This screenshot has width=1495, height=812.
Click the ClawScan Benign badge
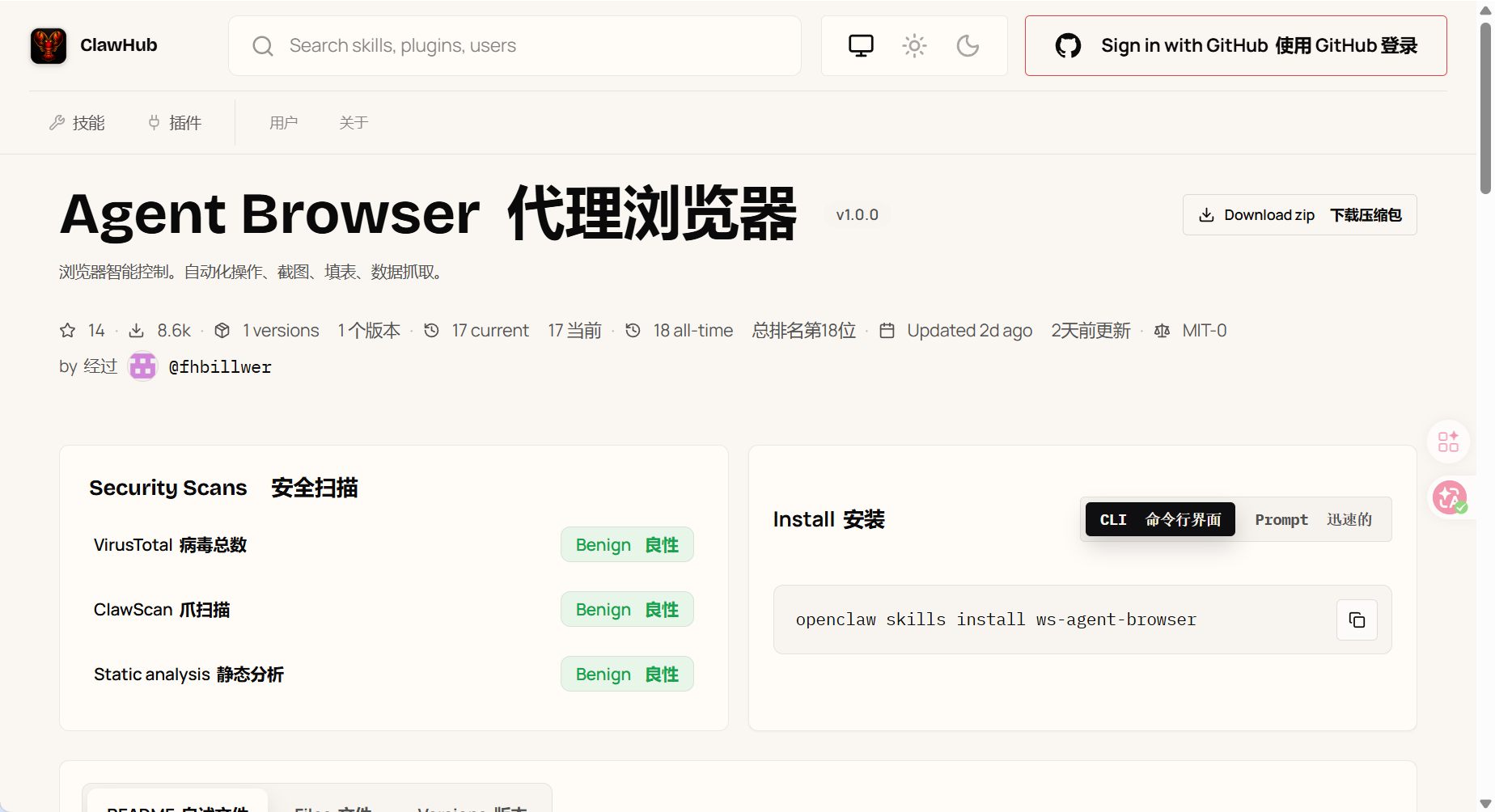click(x=627, y=610)
